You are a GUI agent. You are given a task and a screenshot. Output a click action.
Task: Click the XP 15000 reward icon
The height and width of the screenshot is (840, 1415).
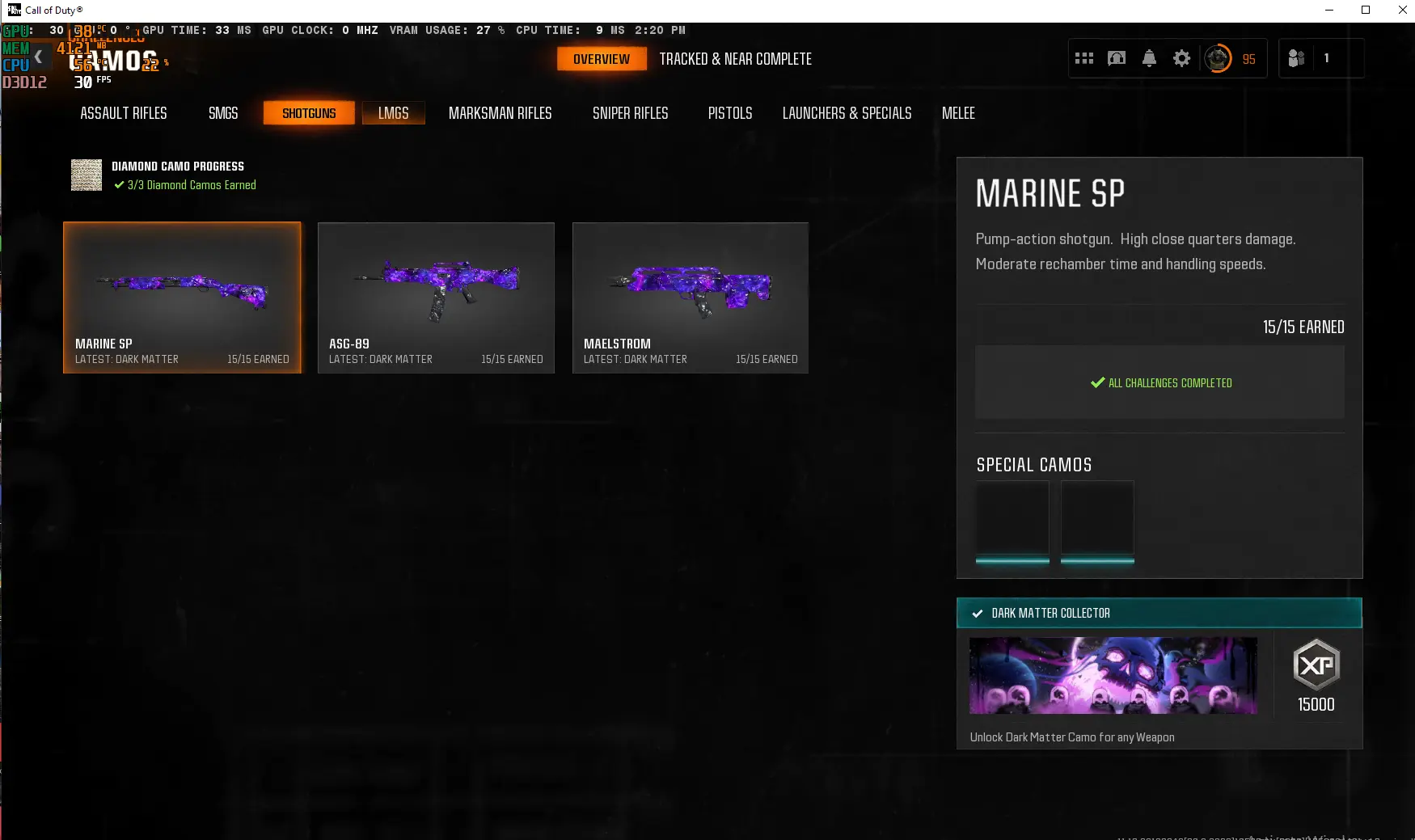point(1316,665)
